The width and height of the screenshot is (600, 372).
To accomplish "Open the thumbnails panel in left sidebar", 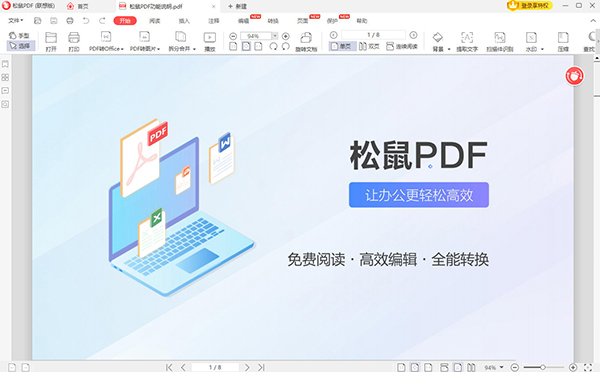I will pyautogui.click(x=5, y=78).
